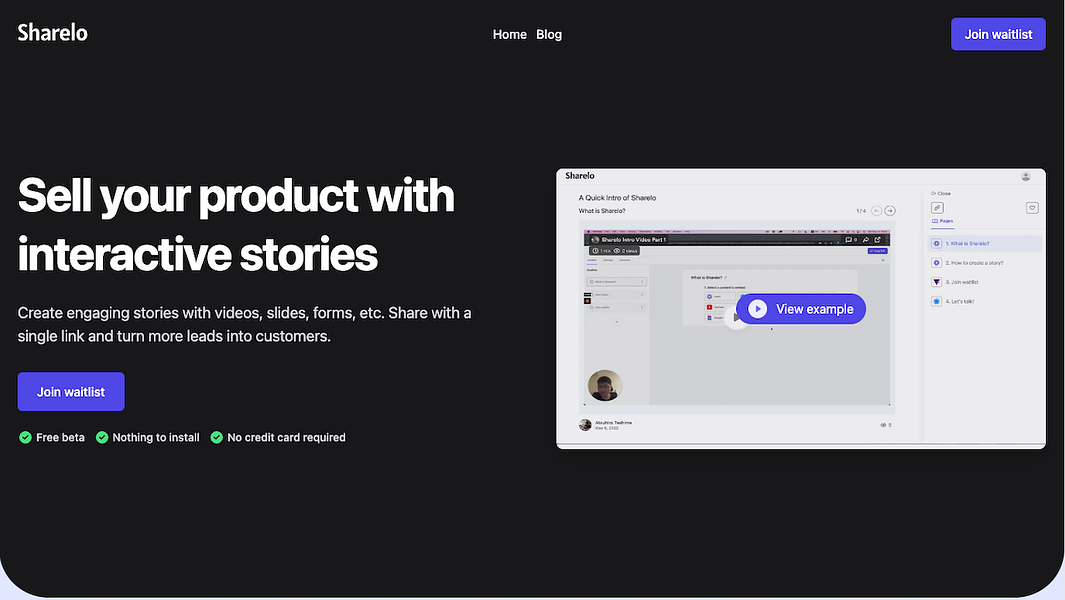Click the green check beside No credit card required

point(217,438)
